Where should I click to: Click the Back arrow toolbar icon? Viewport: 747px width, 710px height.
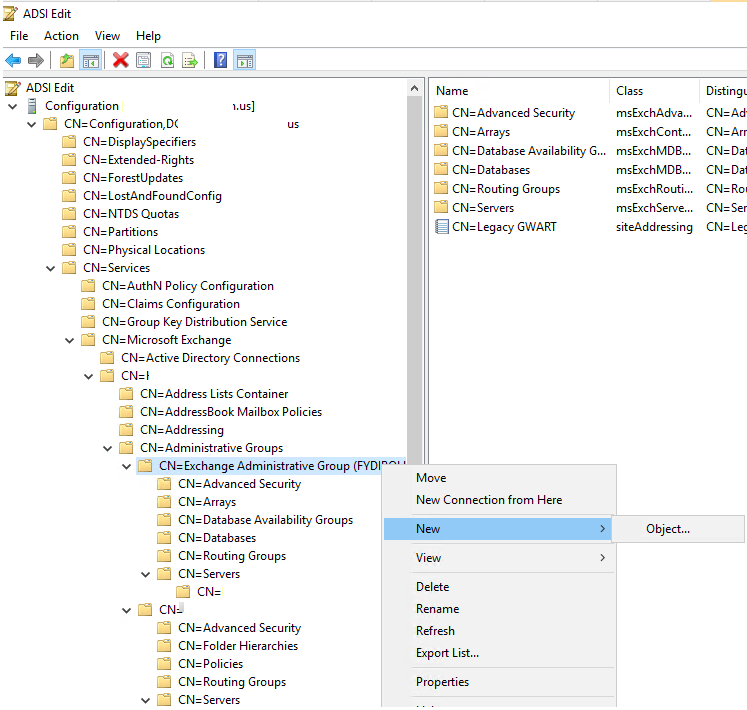coord(13,61)
